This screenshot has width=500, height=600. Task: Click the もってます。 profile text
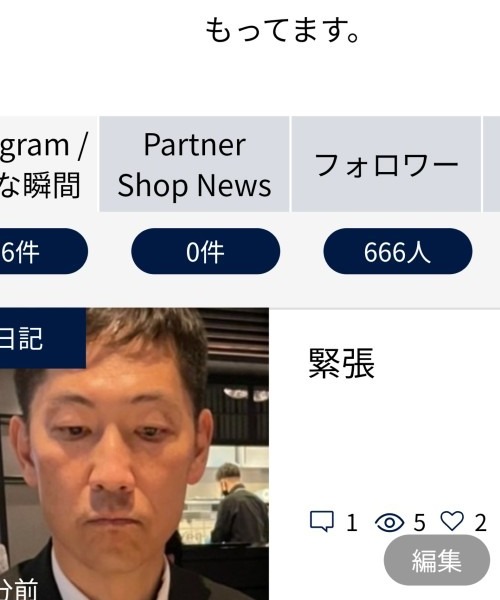282,30
